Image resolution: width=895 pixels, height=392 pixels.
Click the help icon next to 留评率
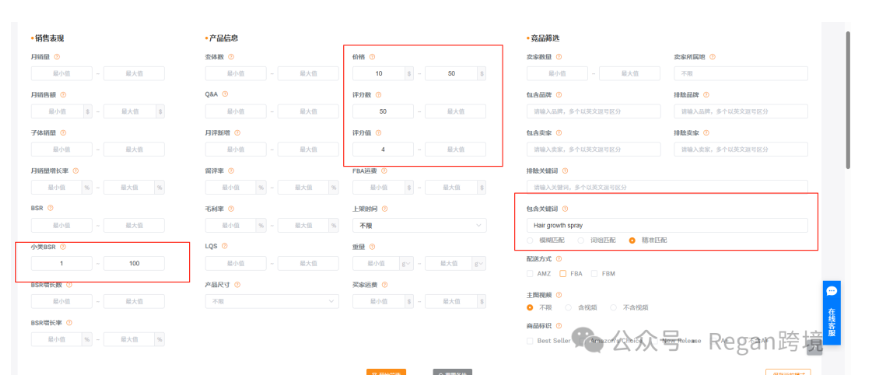231,171
